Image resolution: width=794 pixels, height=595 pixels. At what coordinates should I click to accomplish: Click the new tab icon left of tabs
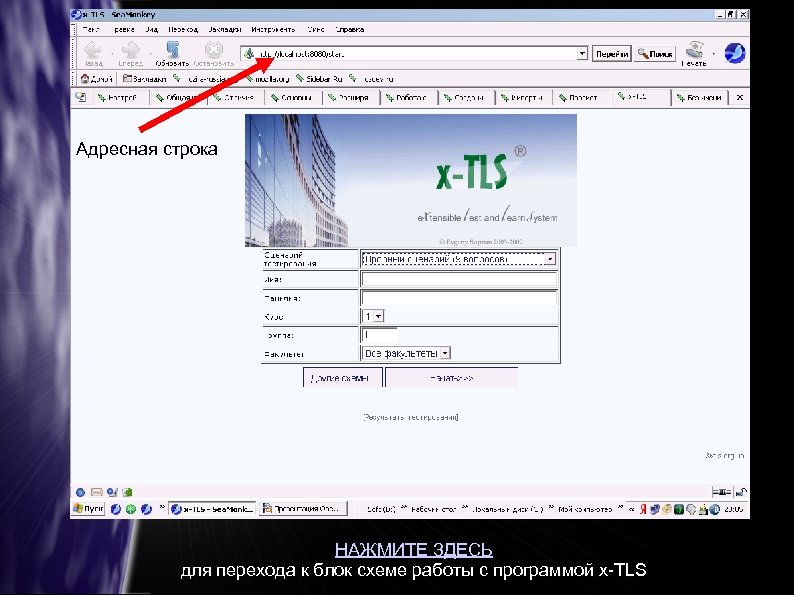81,97
